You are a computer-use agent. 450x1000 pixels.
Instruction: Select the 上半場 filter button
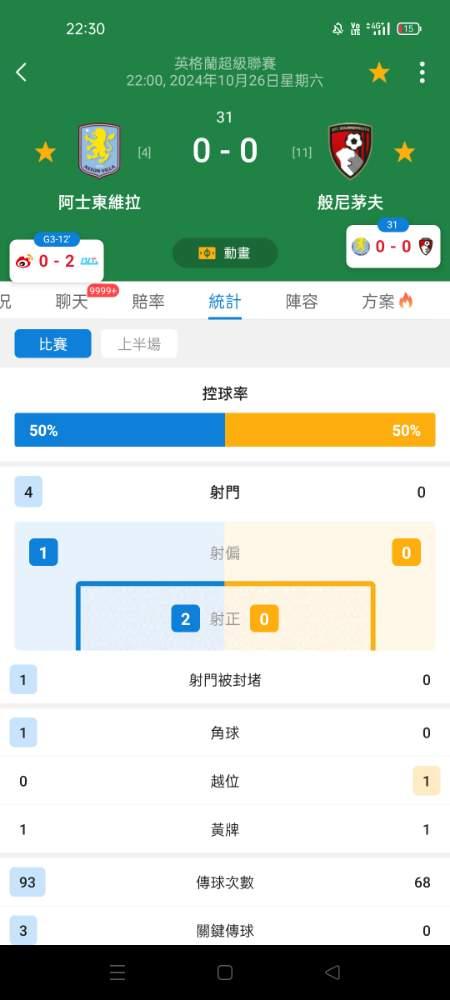[139, 344]
